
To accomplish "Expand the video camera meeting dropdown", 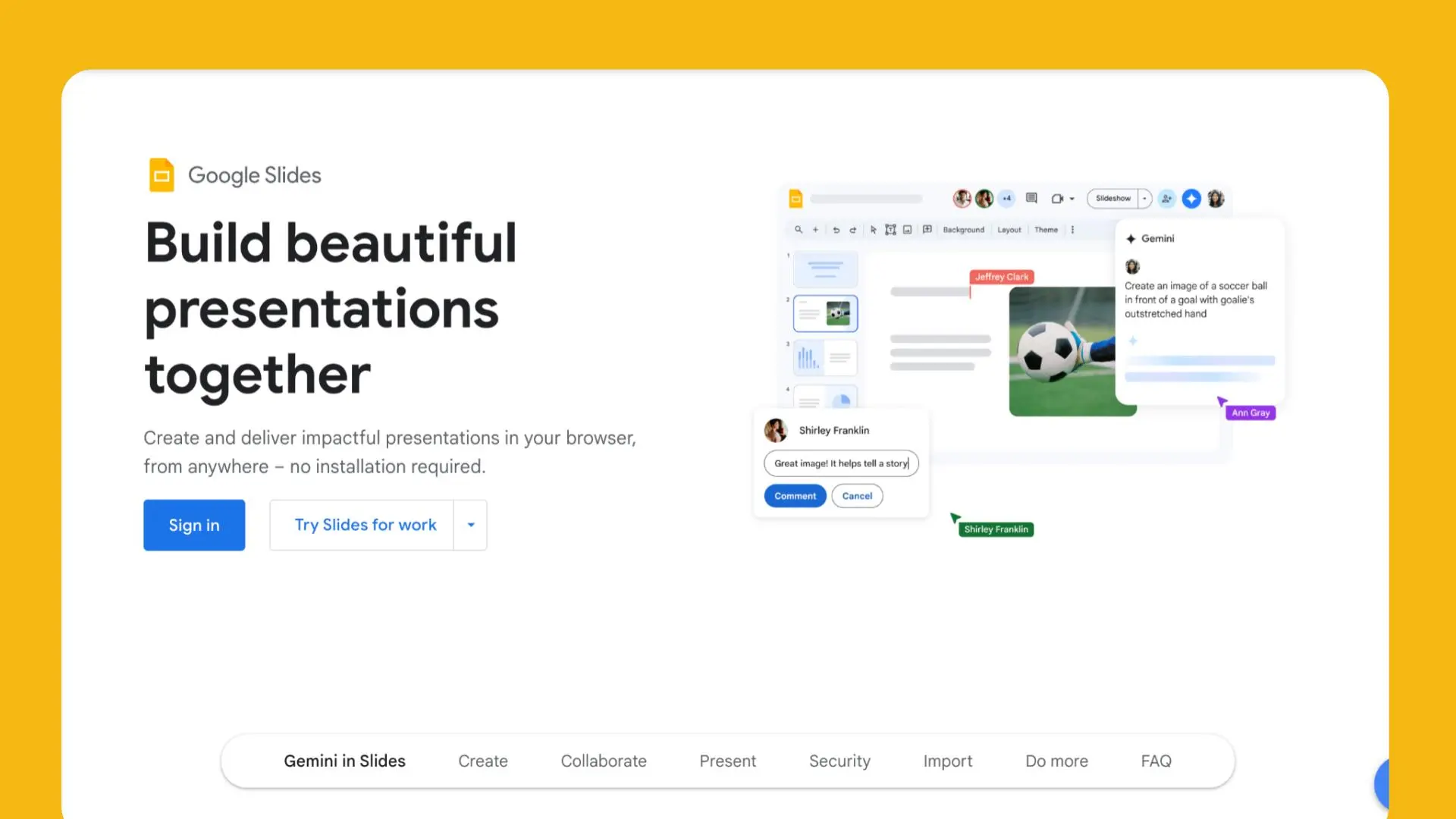I will [x=1072, y=199].
